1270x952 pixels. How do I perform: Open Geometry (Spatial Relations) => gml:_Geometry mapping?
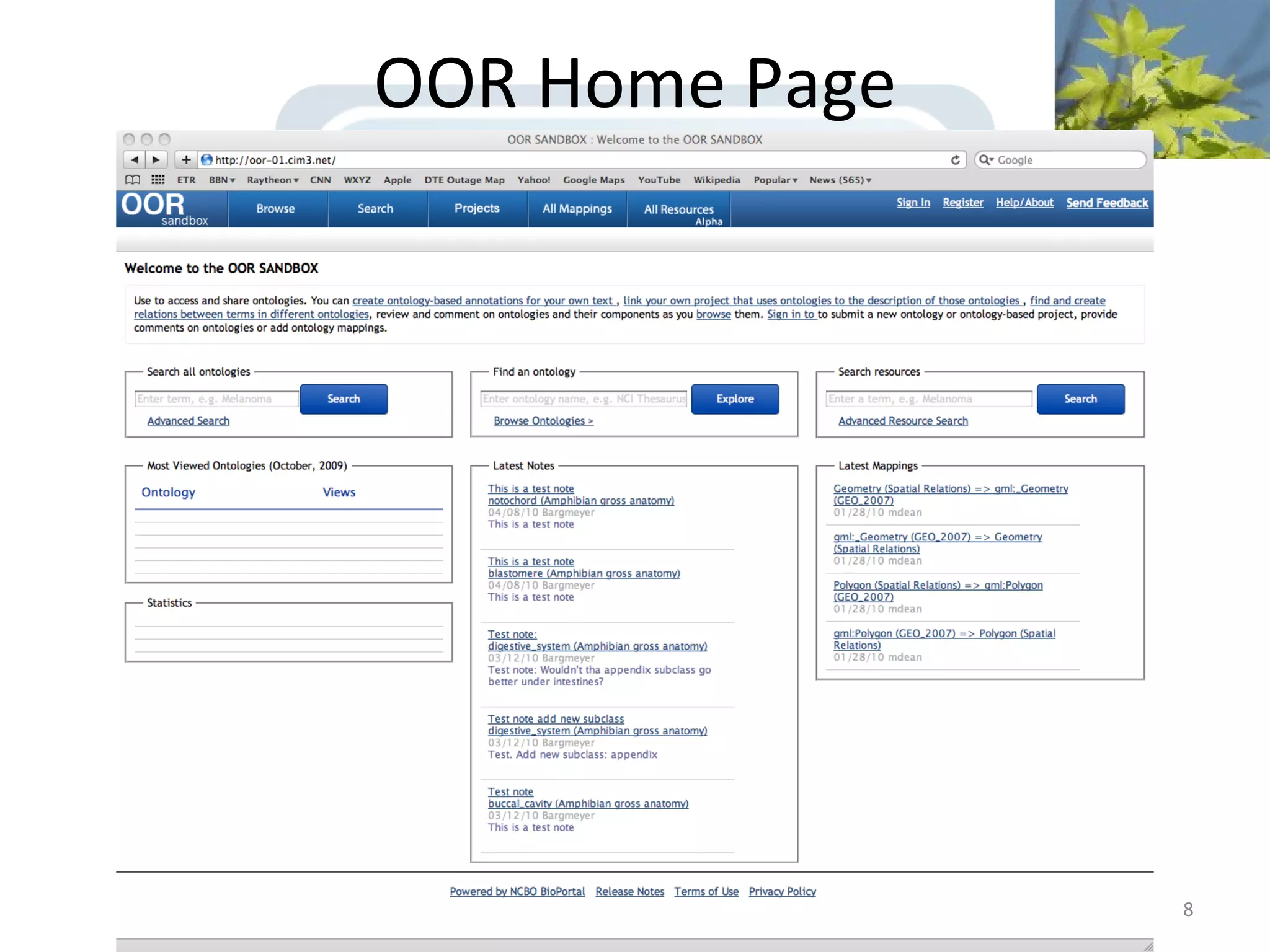click(x=951, y=495)
